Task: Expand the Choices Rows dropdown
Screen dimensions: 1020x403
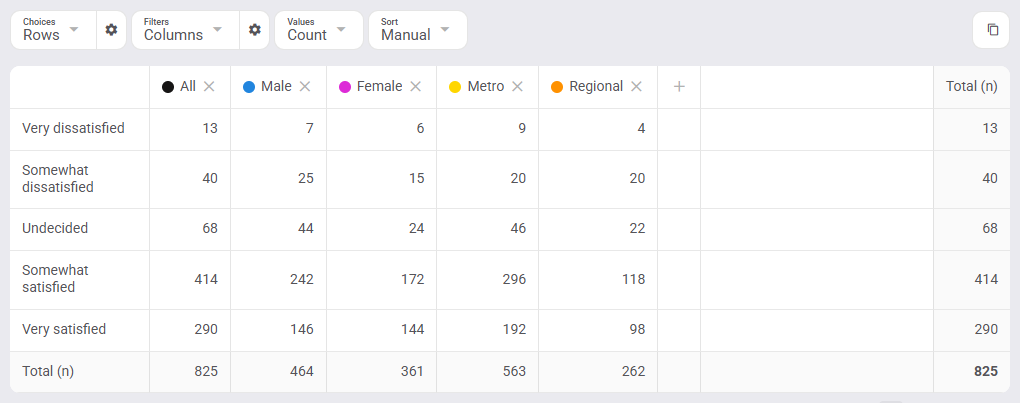Action: (x=53, y=30)
